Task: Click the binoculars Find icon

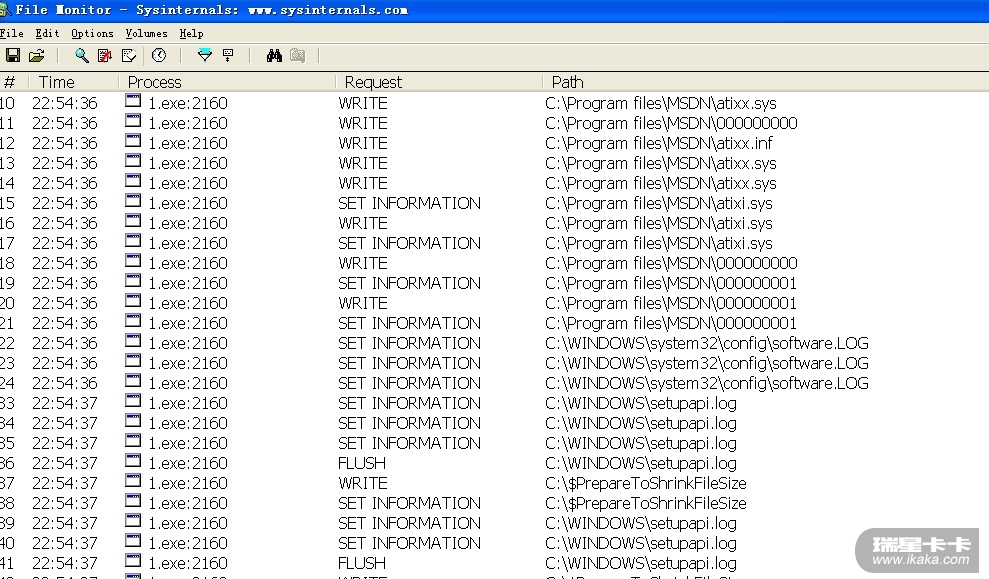Action: (274, 56)
